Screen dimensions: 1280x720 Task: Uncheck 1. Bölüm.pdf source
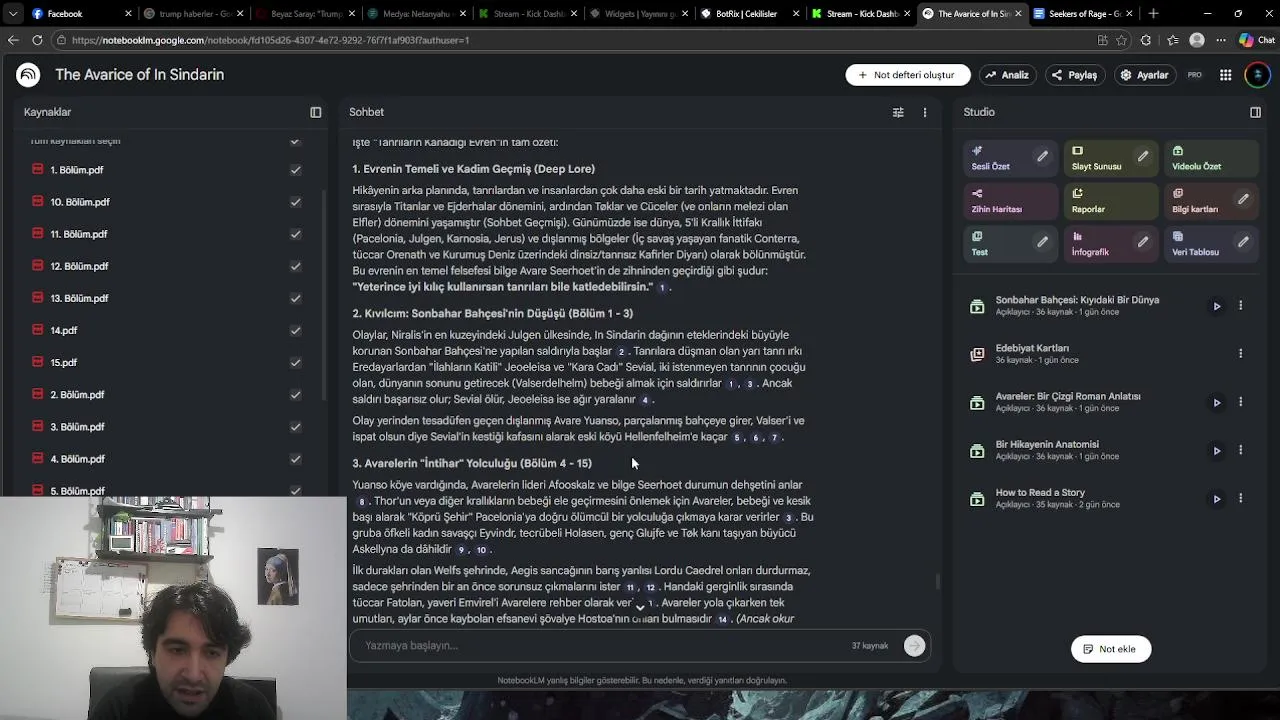(295, 170)
